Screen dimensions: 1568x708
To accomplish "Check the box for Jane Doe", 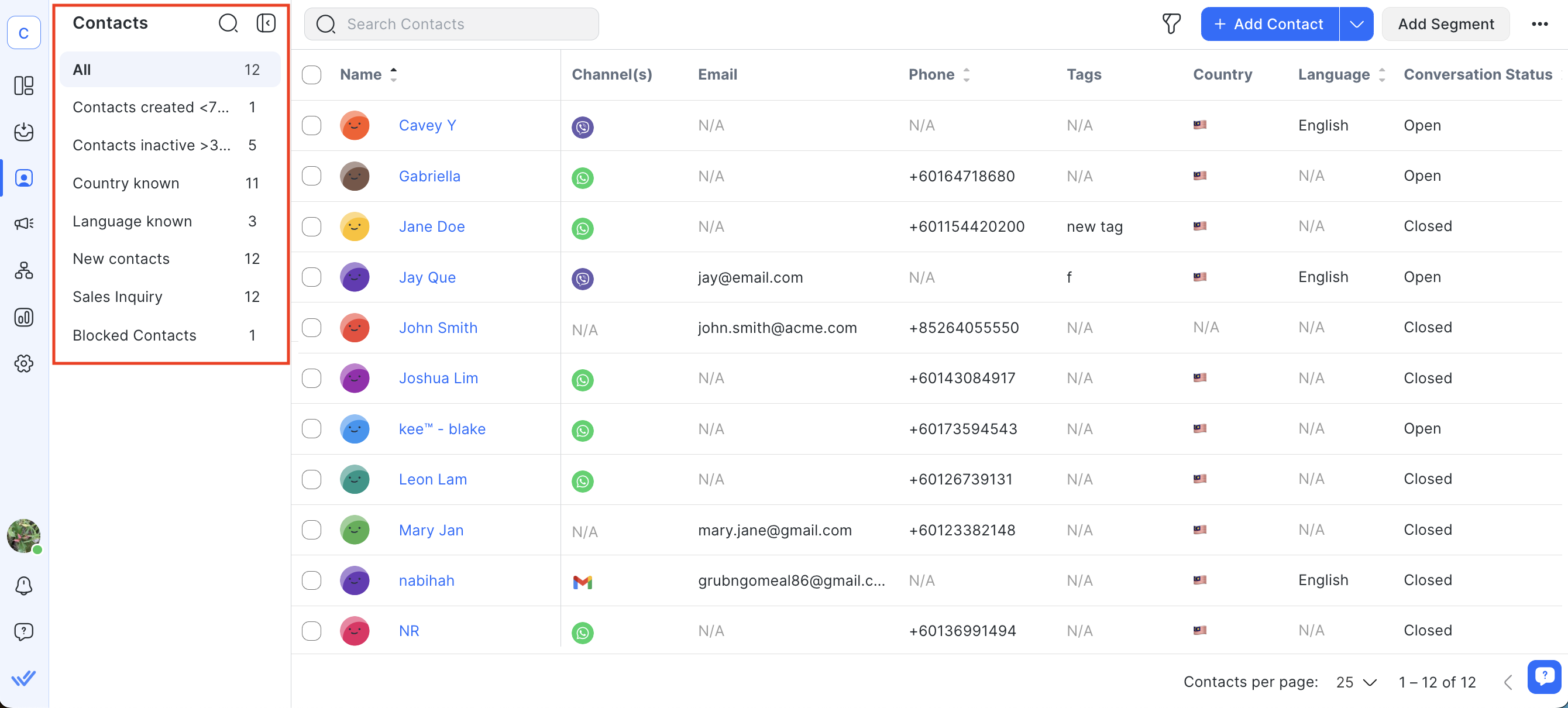I will (x=312, y=226).
